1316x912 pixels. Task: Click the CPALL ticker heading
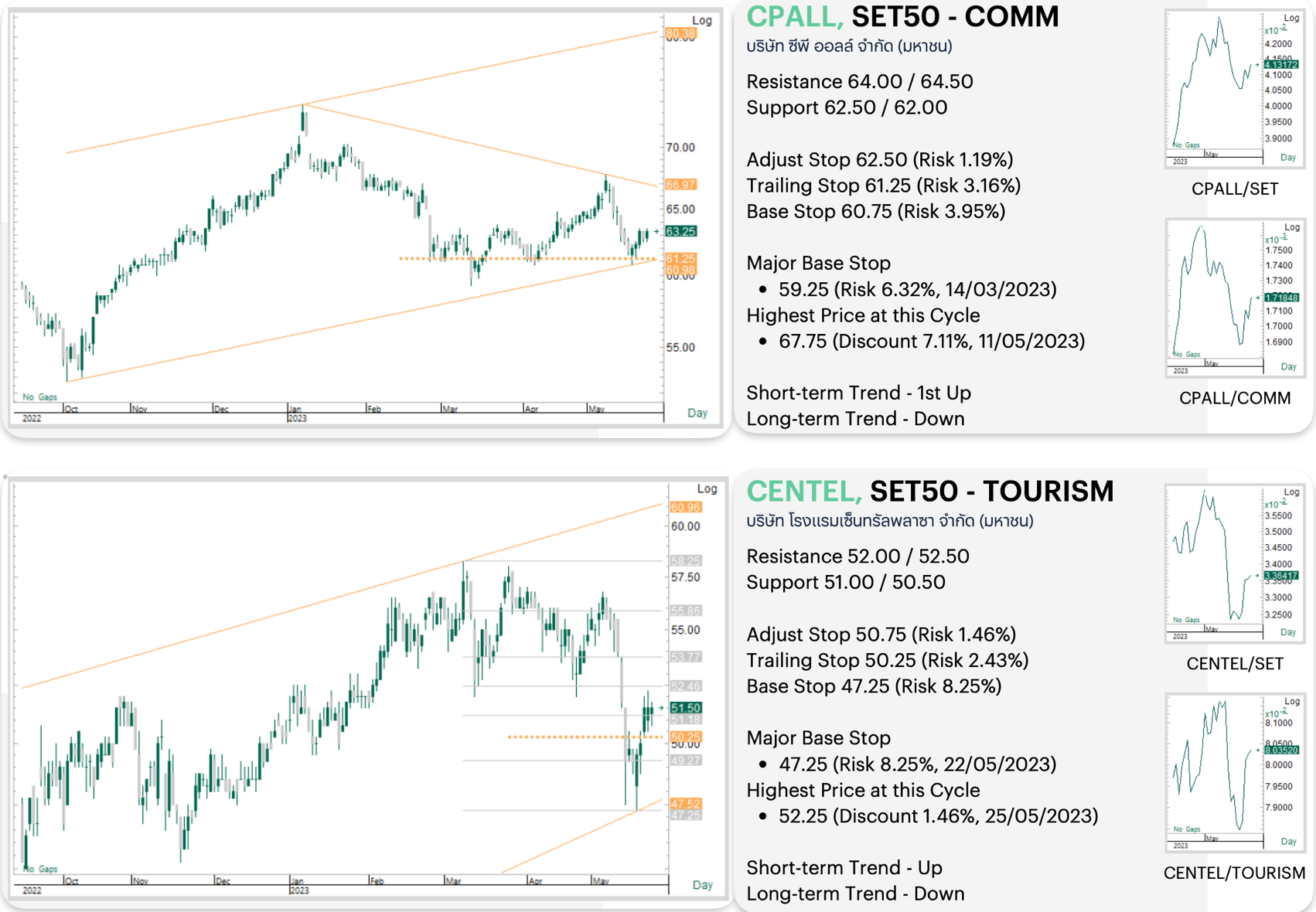point(795,16)
